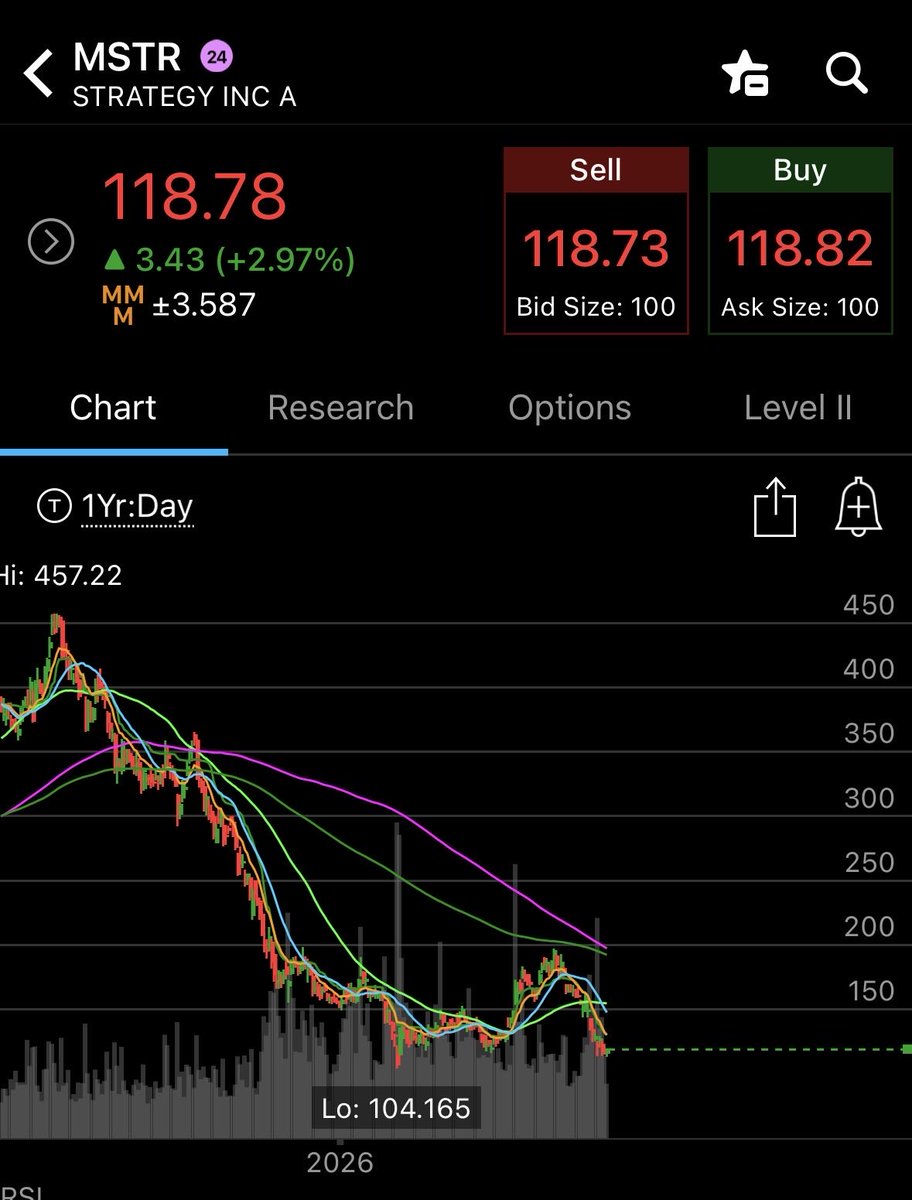This screenshot has height=1200, width=912.
Task: Tap the Lo: 104.165 chart label
Action: pos(396,1108)
